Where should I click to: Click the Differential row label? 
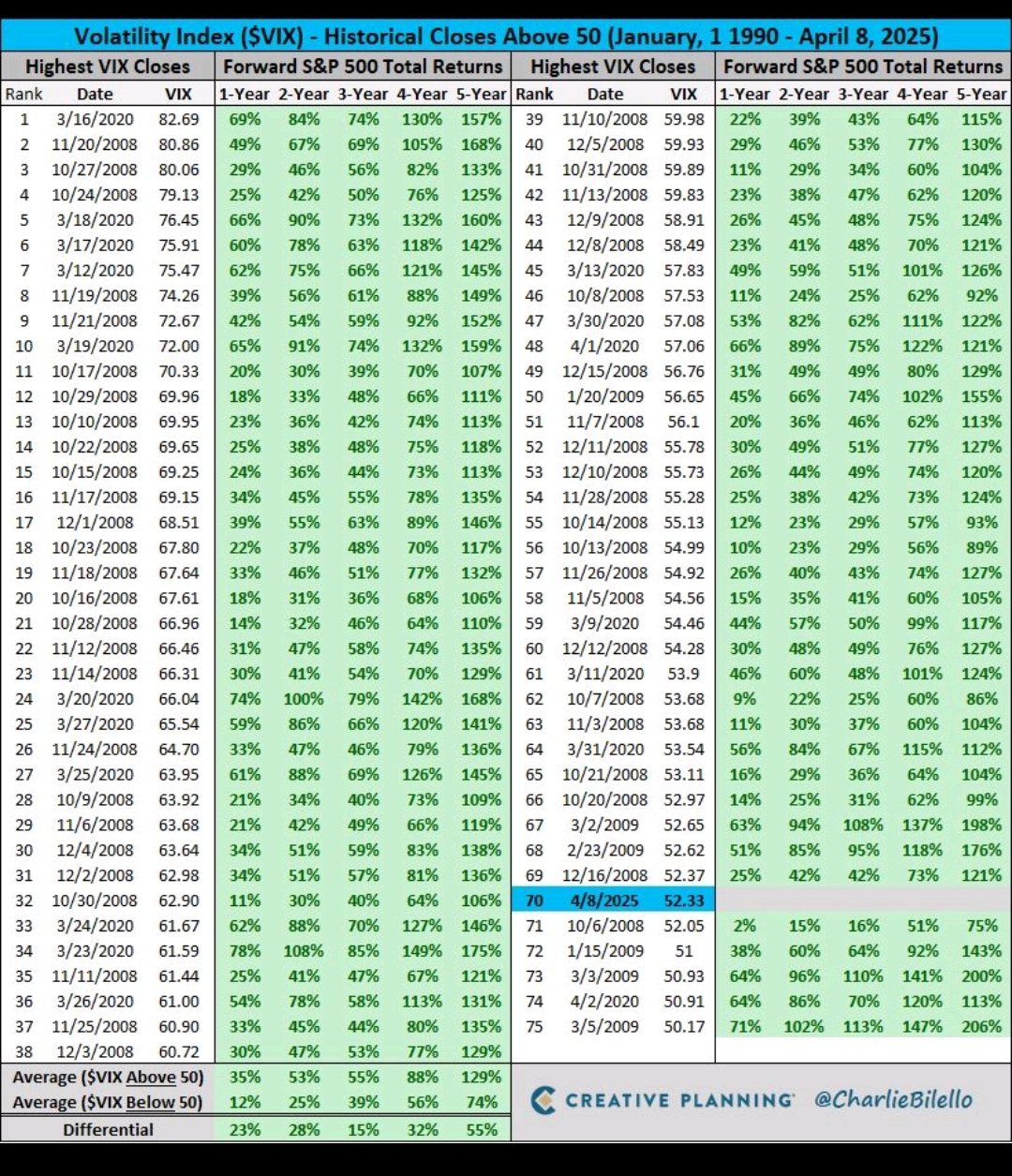coord(108,1129)
